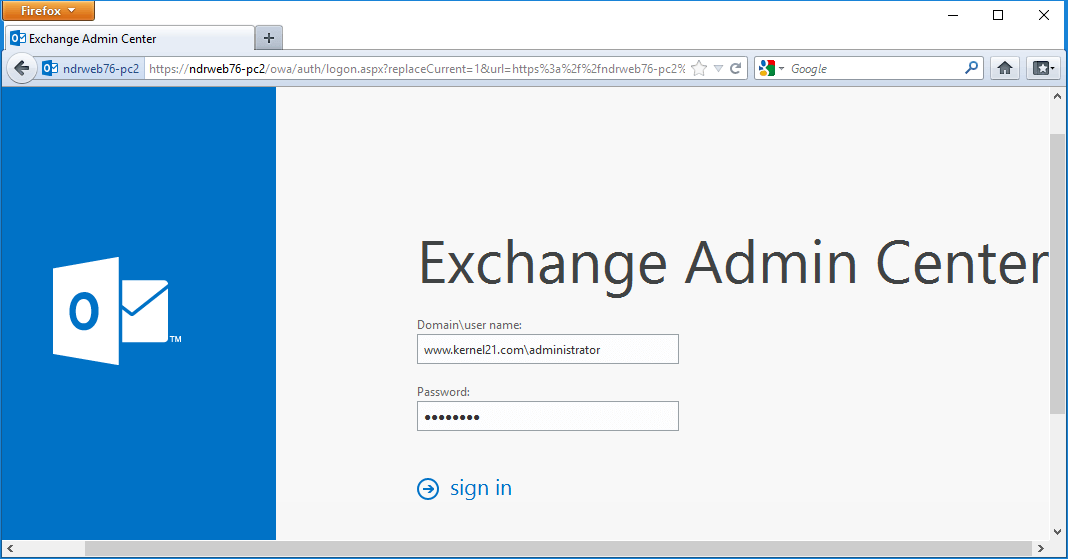The width and height of the screenshot is (1068, 559).
Task: Click inside the Google search box
Action: (875, 69)
